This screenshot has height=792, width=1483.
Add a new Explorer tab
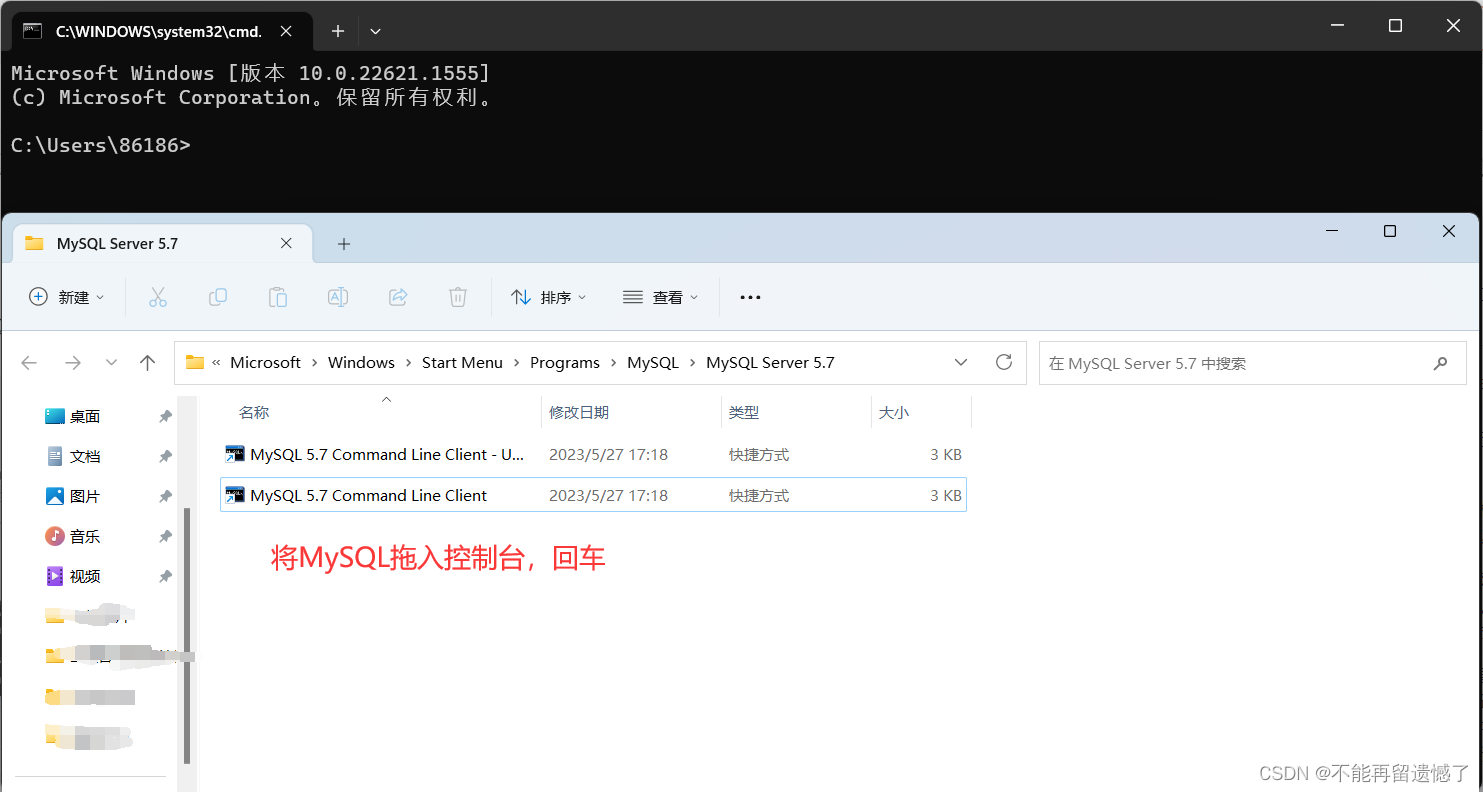pyautogui.click(x=343, y=243)
